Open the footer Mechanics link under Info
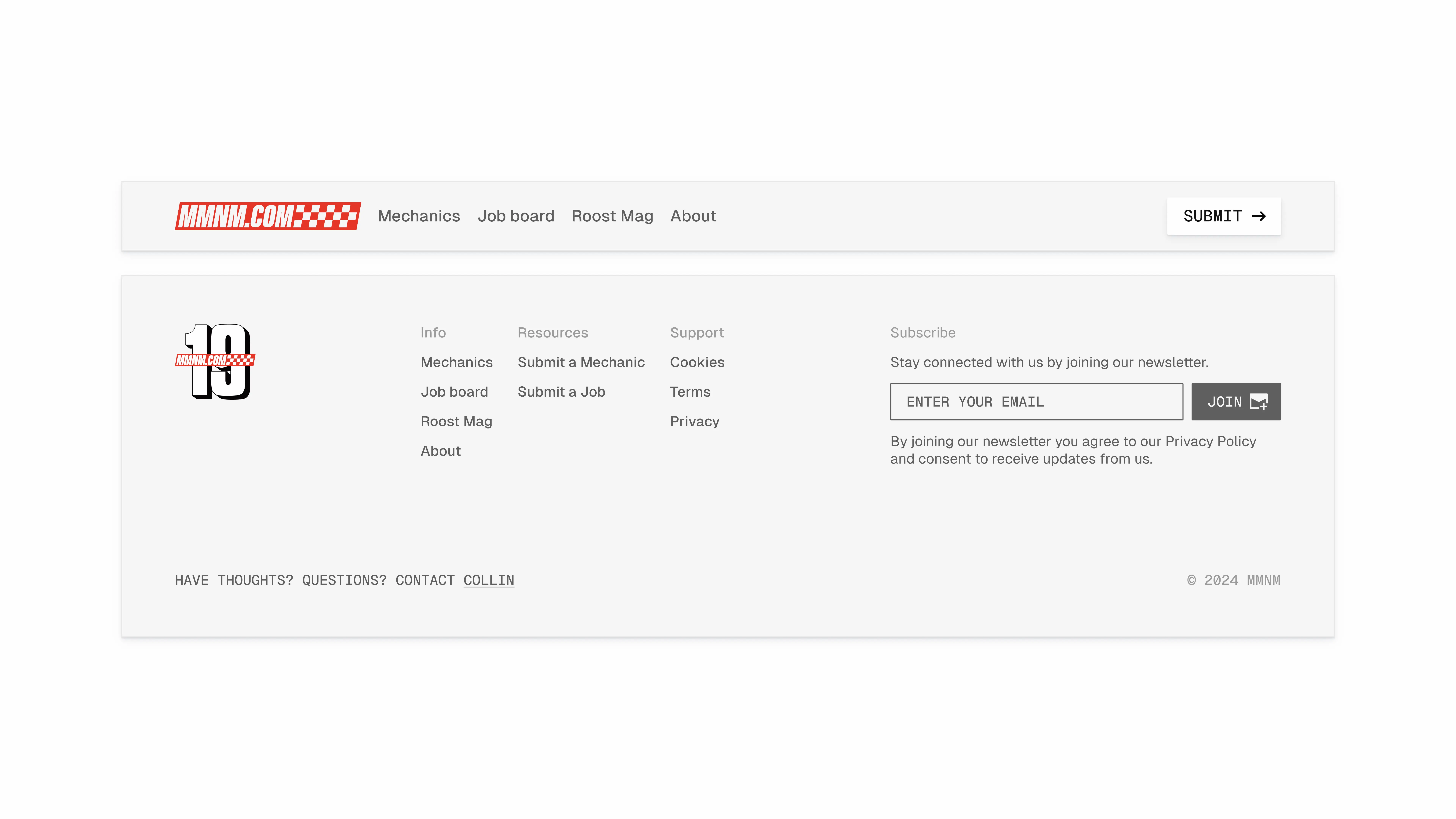Image resolution: width=1456 pixels, height=819 pixels. (x=457, y=362)
